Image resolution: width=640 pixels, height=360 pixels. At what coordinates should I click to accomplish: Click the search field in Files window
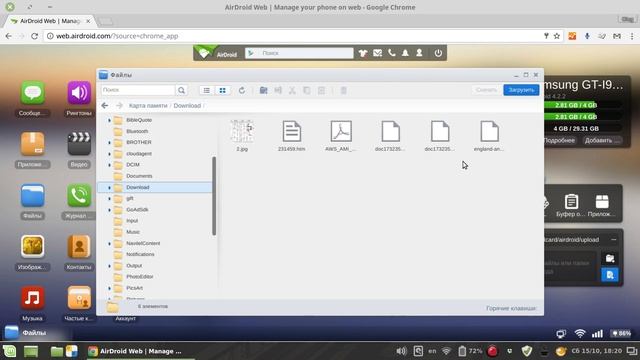(138, 90)
